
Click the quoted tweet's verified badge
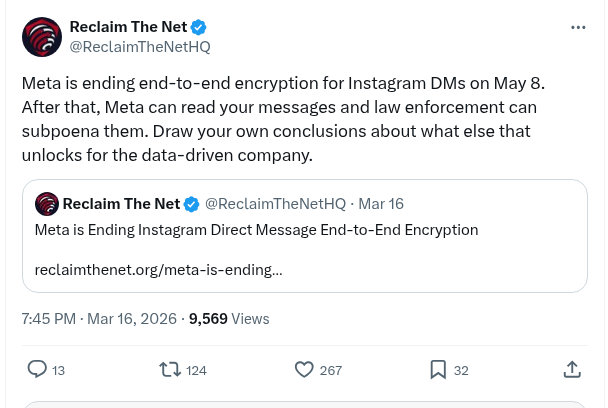pos(192,204)
